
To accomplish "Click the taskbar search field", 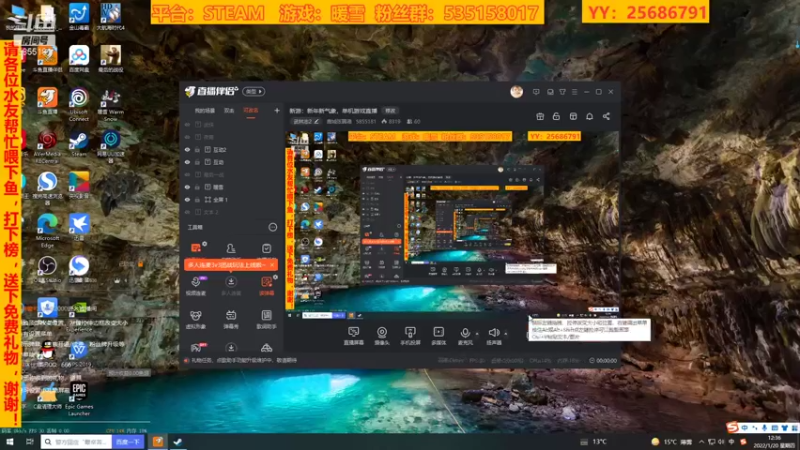I will [77, 442].
